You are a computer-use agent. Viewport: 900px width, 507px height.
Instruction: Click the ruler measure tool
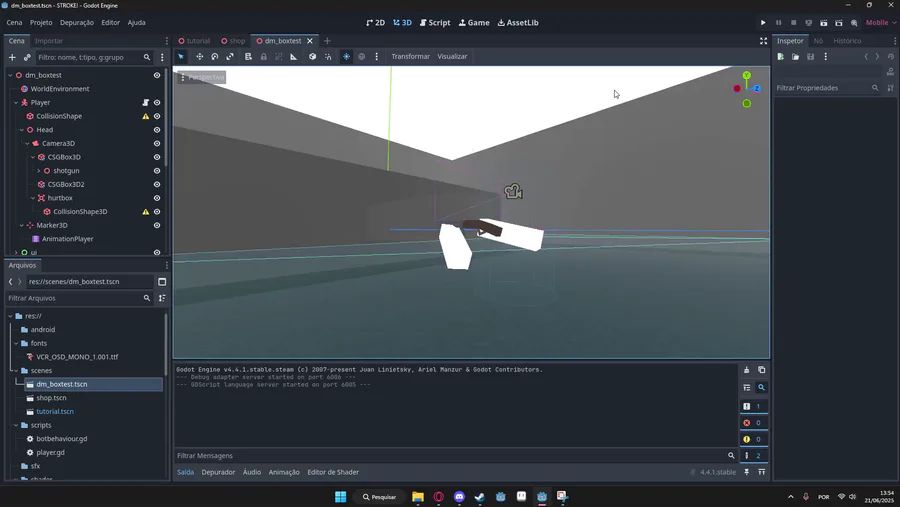[293, 56]
